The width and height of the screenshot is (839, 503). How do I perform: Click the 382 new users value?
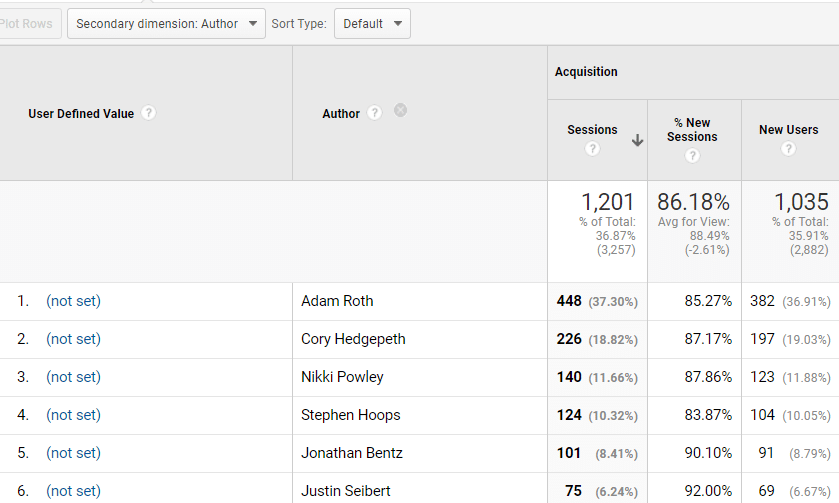pos(762,301)
